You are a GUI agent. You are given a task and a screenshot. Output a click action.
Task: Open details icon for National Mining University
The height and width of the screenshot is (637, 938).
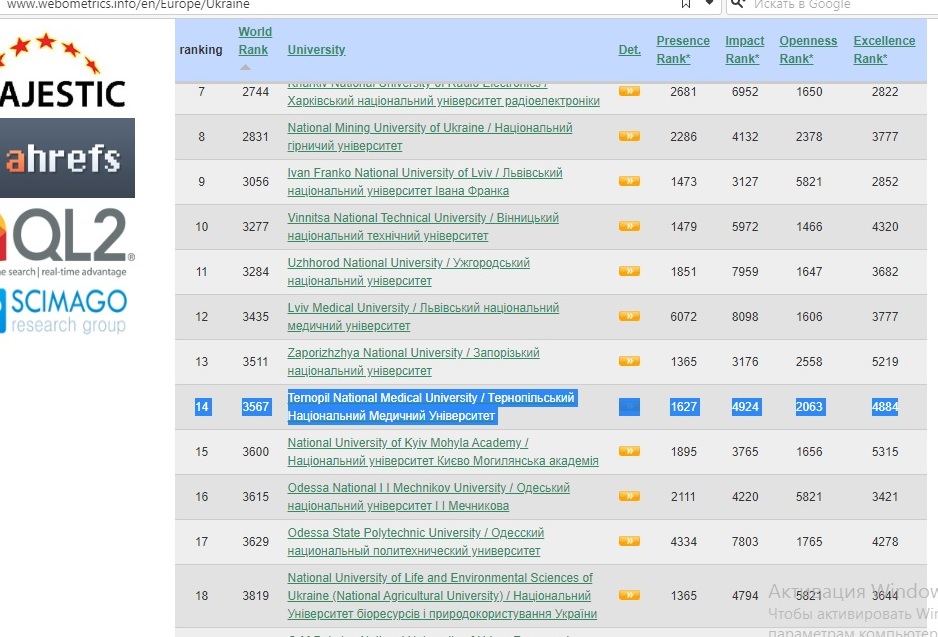point(629,136)
